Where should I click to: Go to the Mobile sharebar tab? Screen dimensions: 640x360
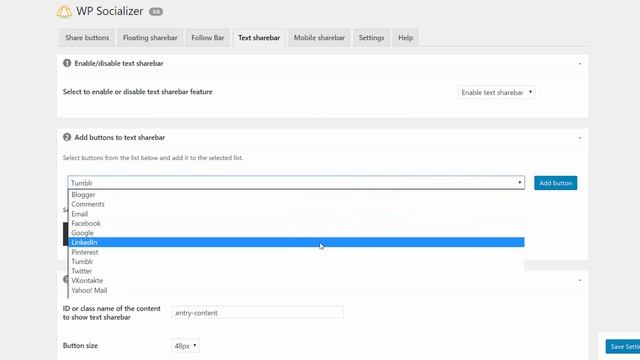[x=319, y=38]
